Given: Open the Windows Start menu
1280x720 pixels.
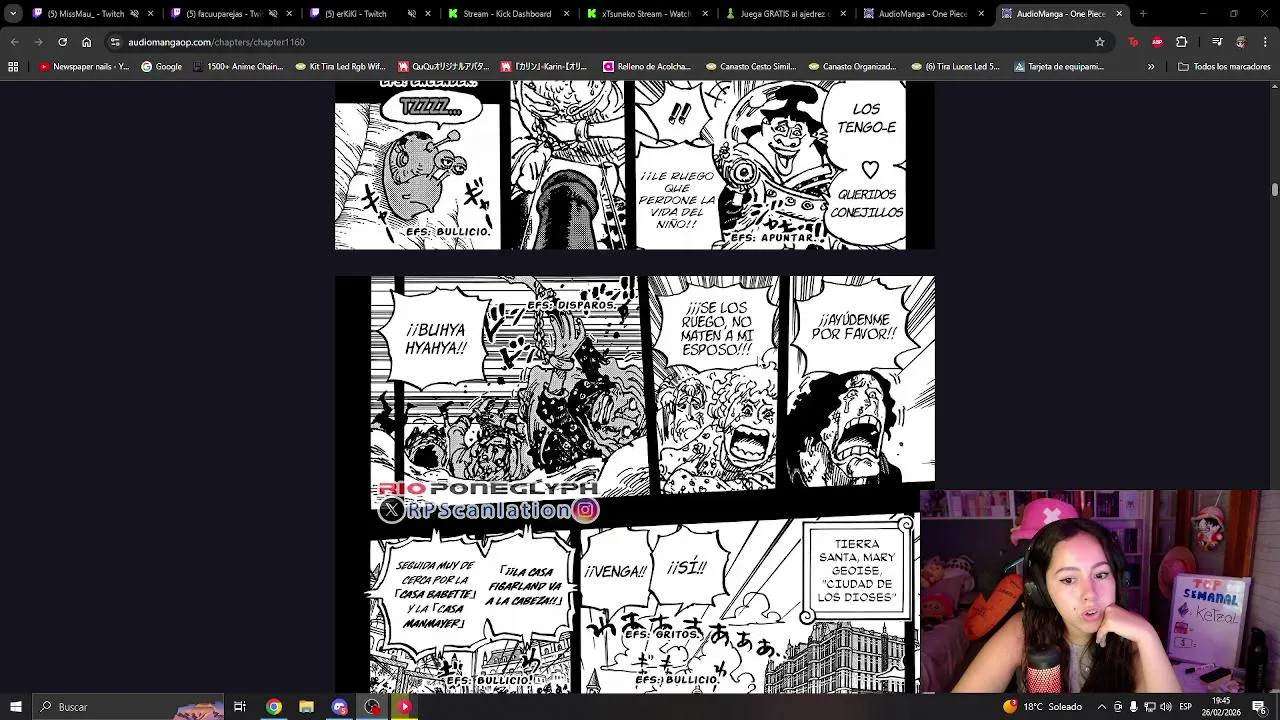Looking at the screenshot, I should pyautogui.click(x=16, y=707).
